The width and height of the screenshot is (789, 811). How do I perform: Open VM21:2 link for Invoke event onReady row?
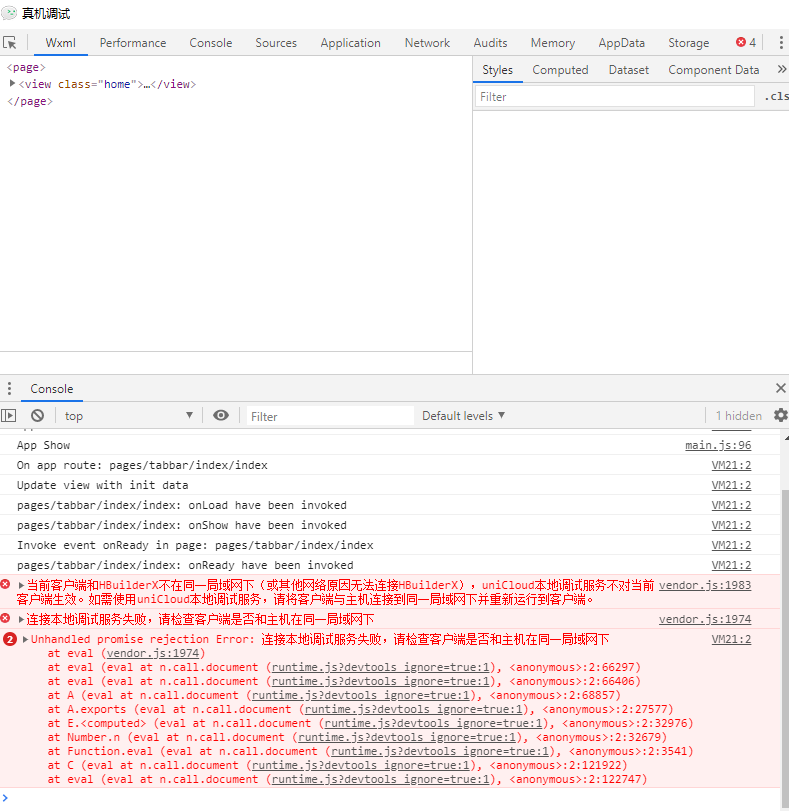[731, 545]
